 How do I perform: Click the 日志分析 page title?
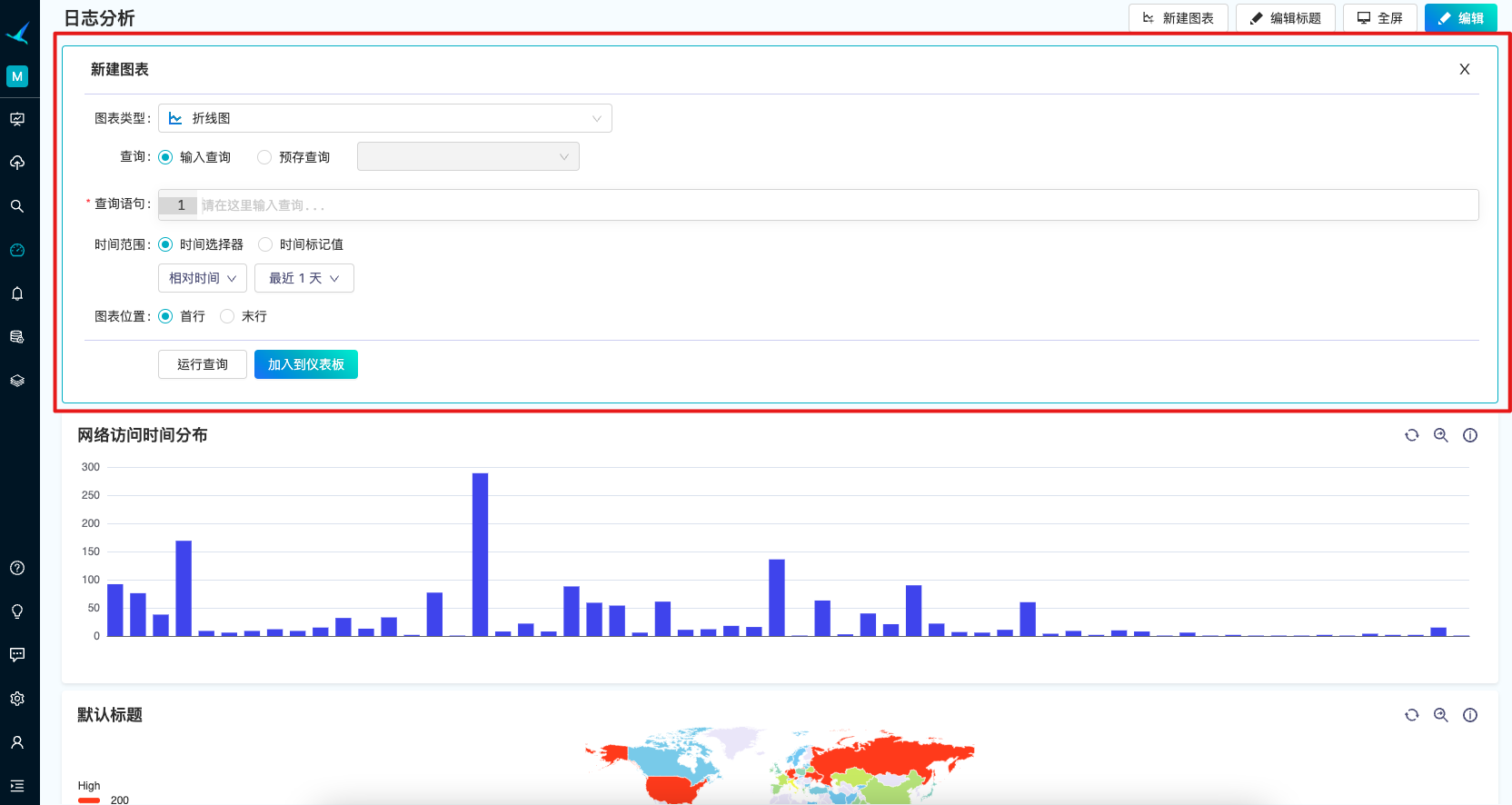click(x=100, y=18)
